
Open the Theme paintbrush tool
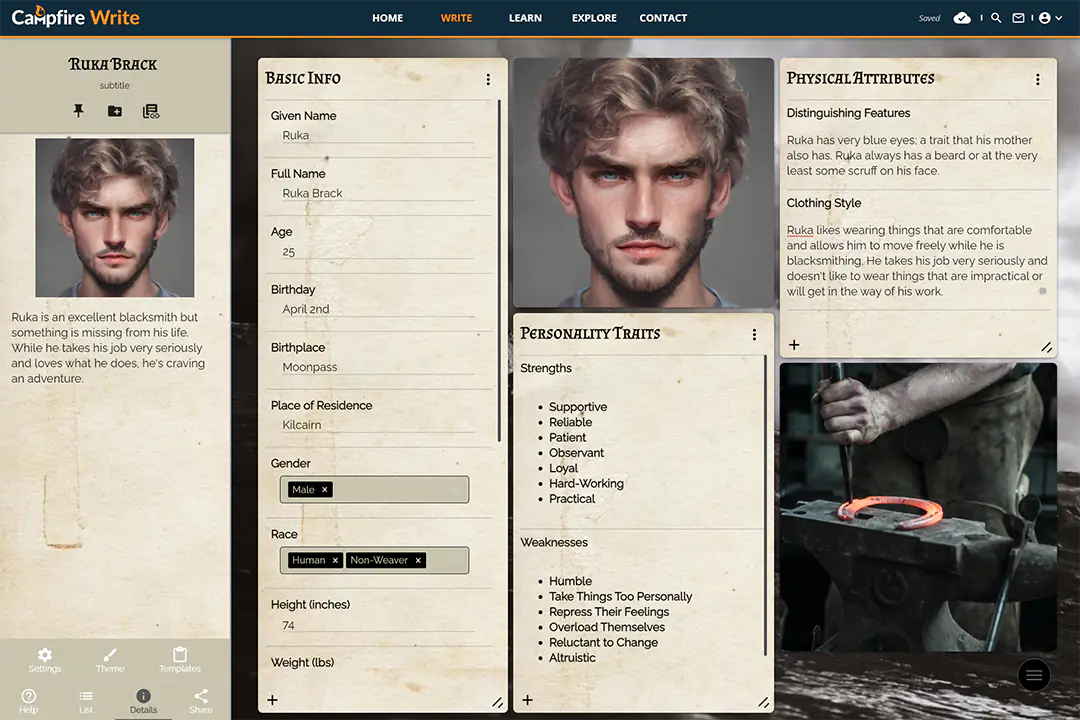pos(110,659)
